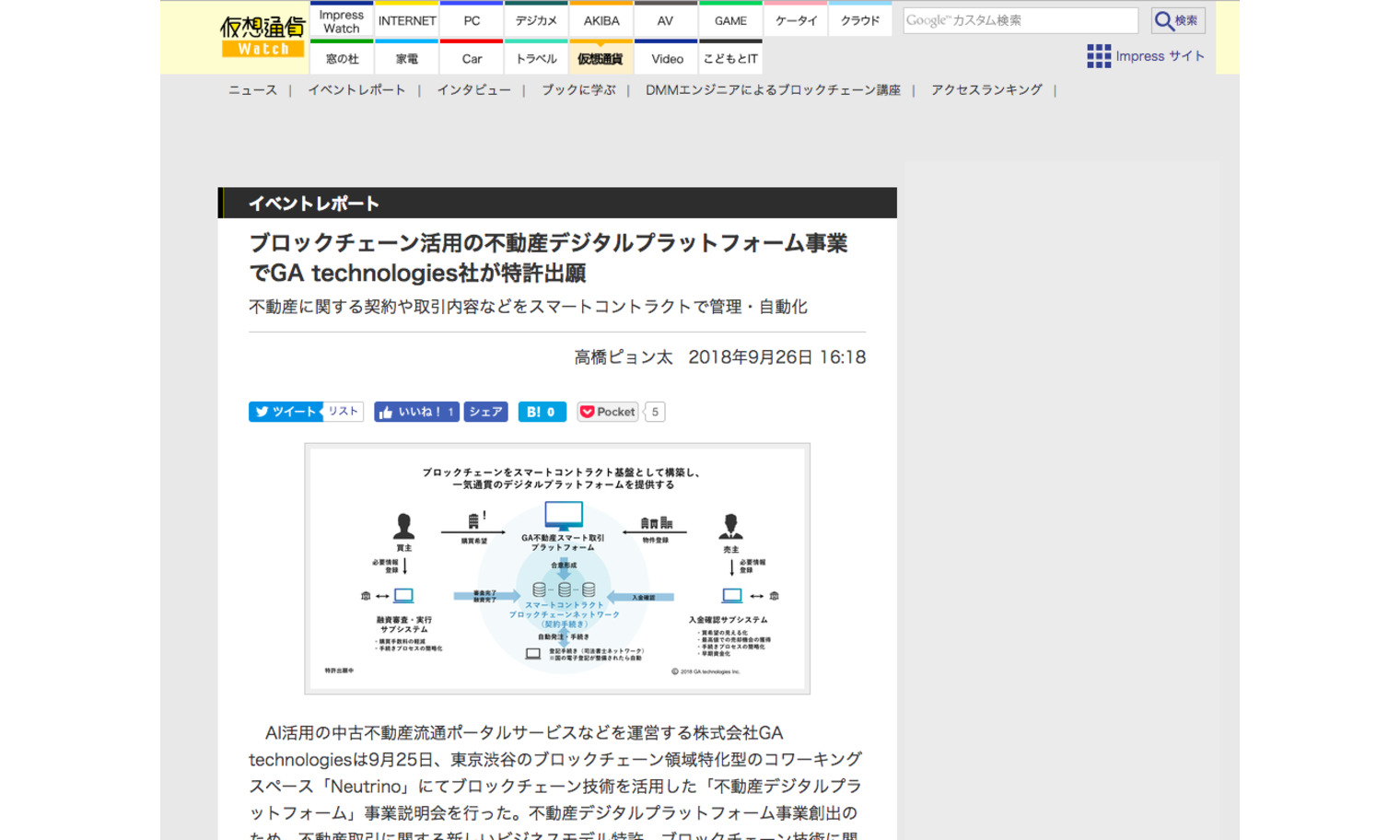Open the DMMエンジニアによるブロックチェーン講座 link
This screenshot has height=840, width=1400.
tap(776, 89)
